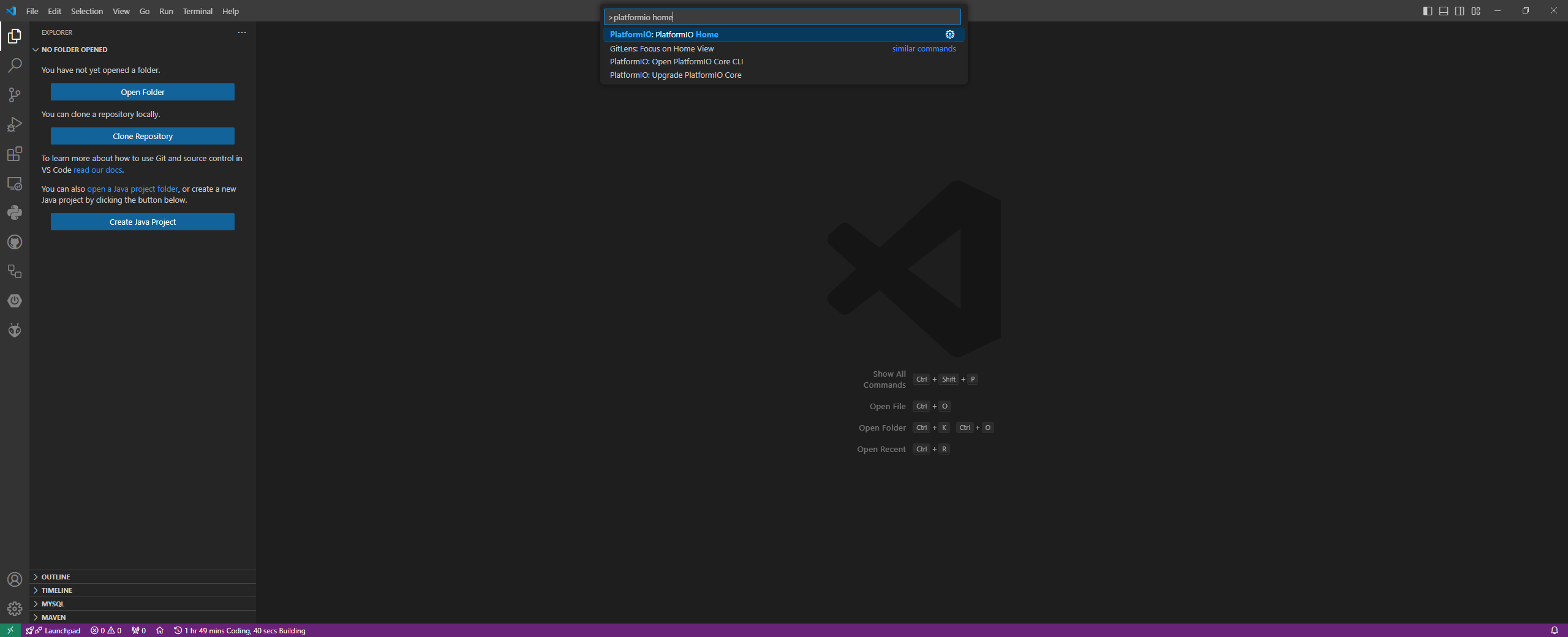Image resolution: width=1568 pixels, height=637 pixels.
Task: Open Explorer's more actions ellipsis
Action: point(242,32)
